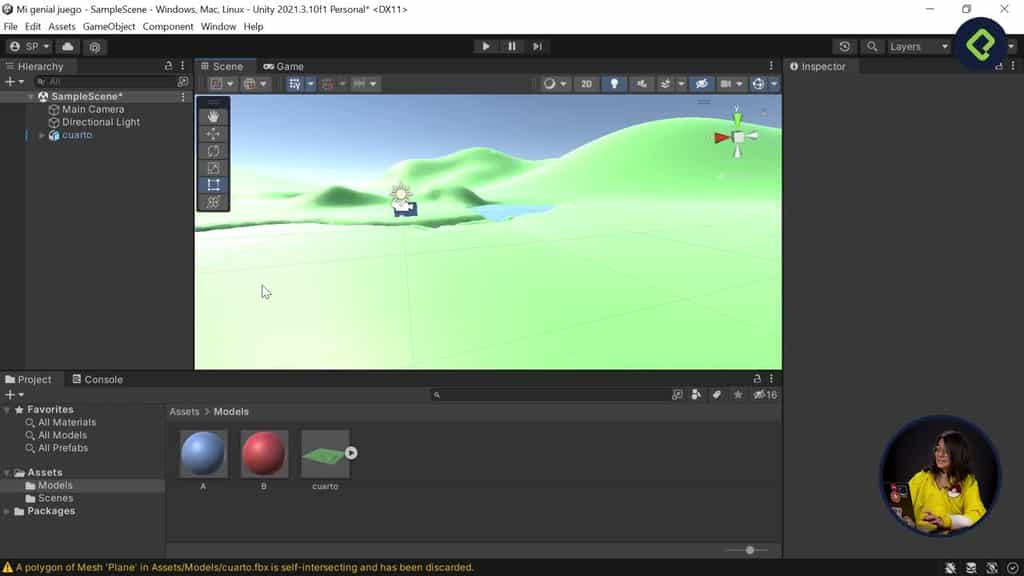Click the y-axis cone on the scene gizmo

point(737,120)
